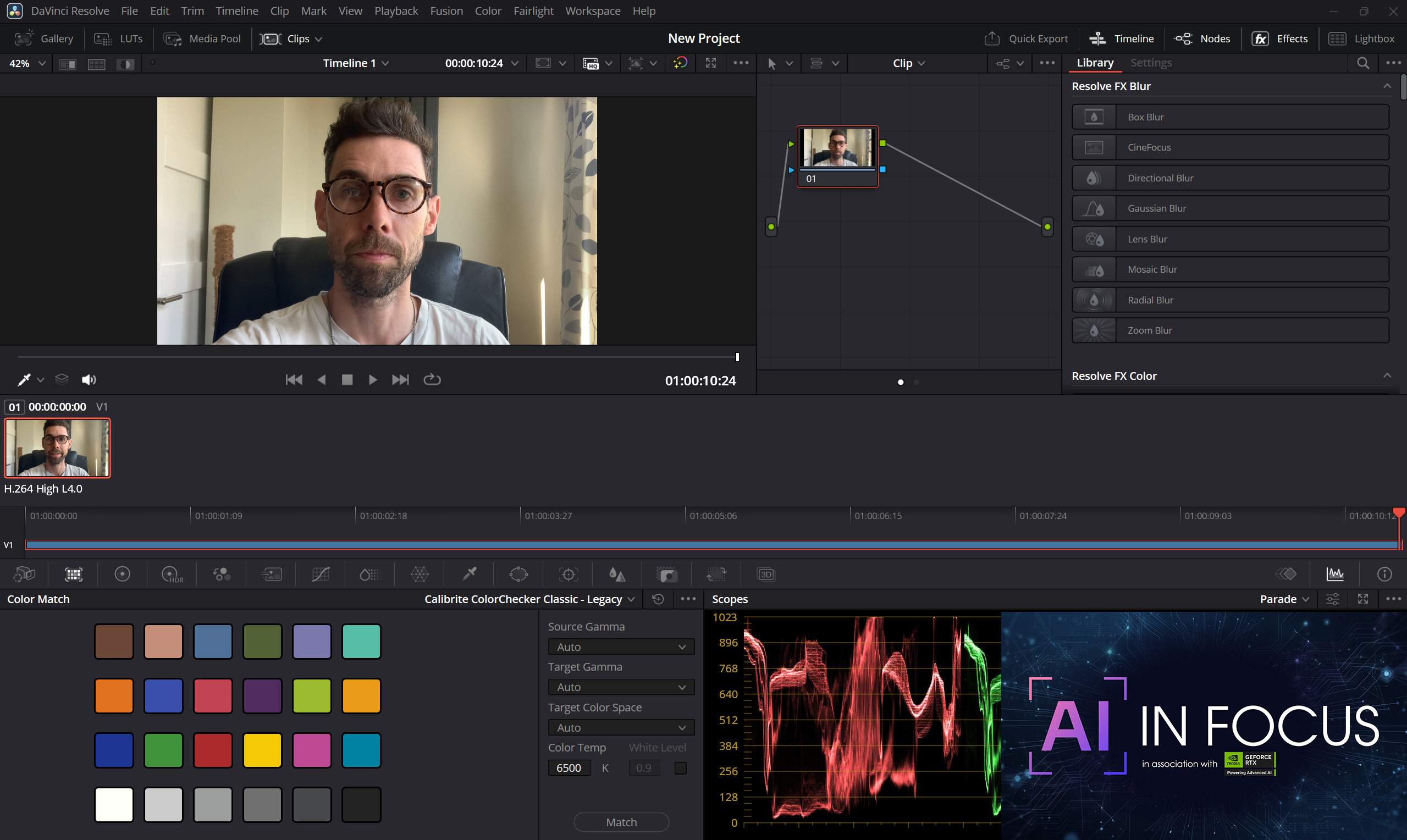The image size is (1407, 840).
Task: Select the white color chart swatch
Action: 114,804
